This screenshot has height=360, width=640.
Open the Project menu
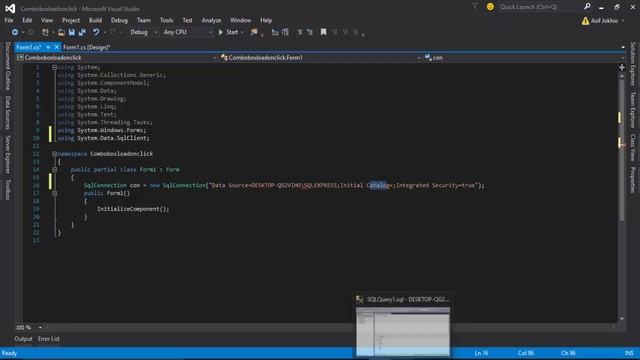(x=71, y=20)
